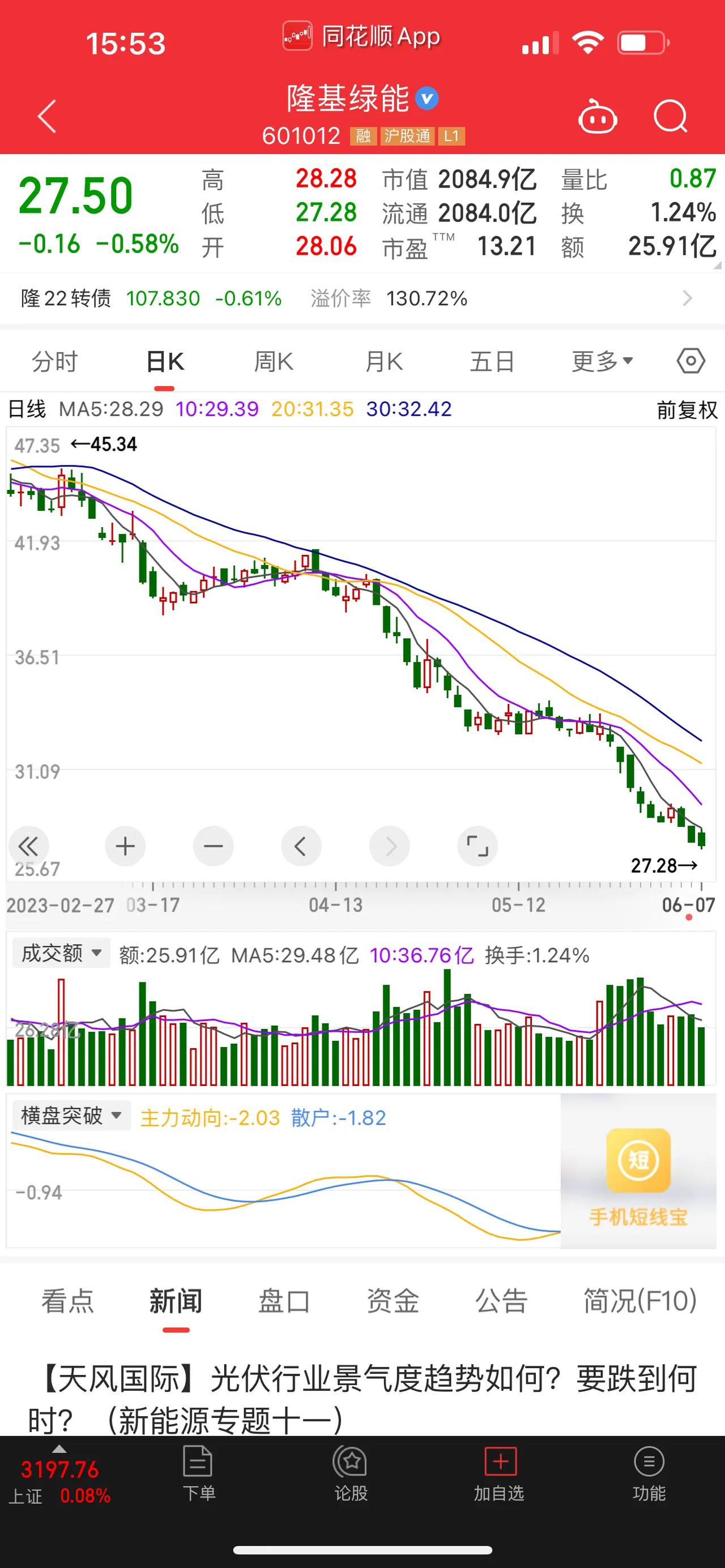This screenshot has width=725, height=1568.
Task: Select 日K chart tab
Action: tap(165, 362)
